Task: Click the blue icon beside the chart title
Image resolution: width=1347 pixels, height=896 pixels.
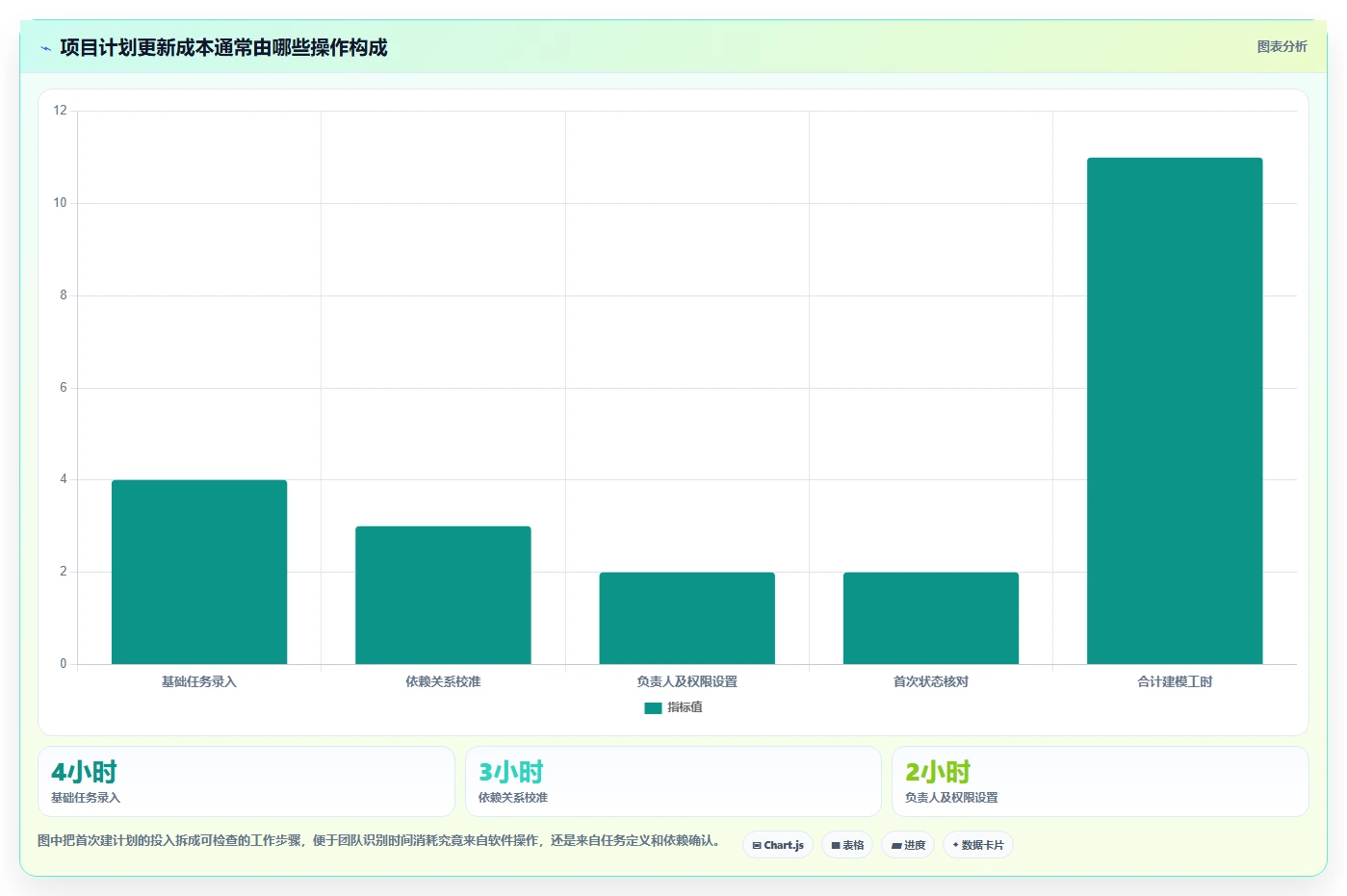Action: click(x=45, y=48)
